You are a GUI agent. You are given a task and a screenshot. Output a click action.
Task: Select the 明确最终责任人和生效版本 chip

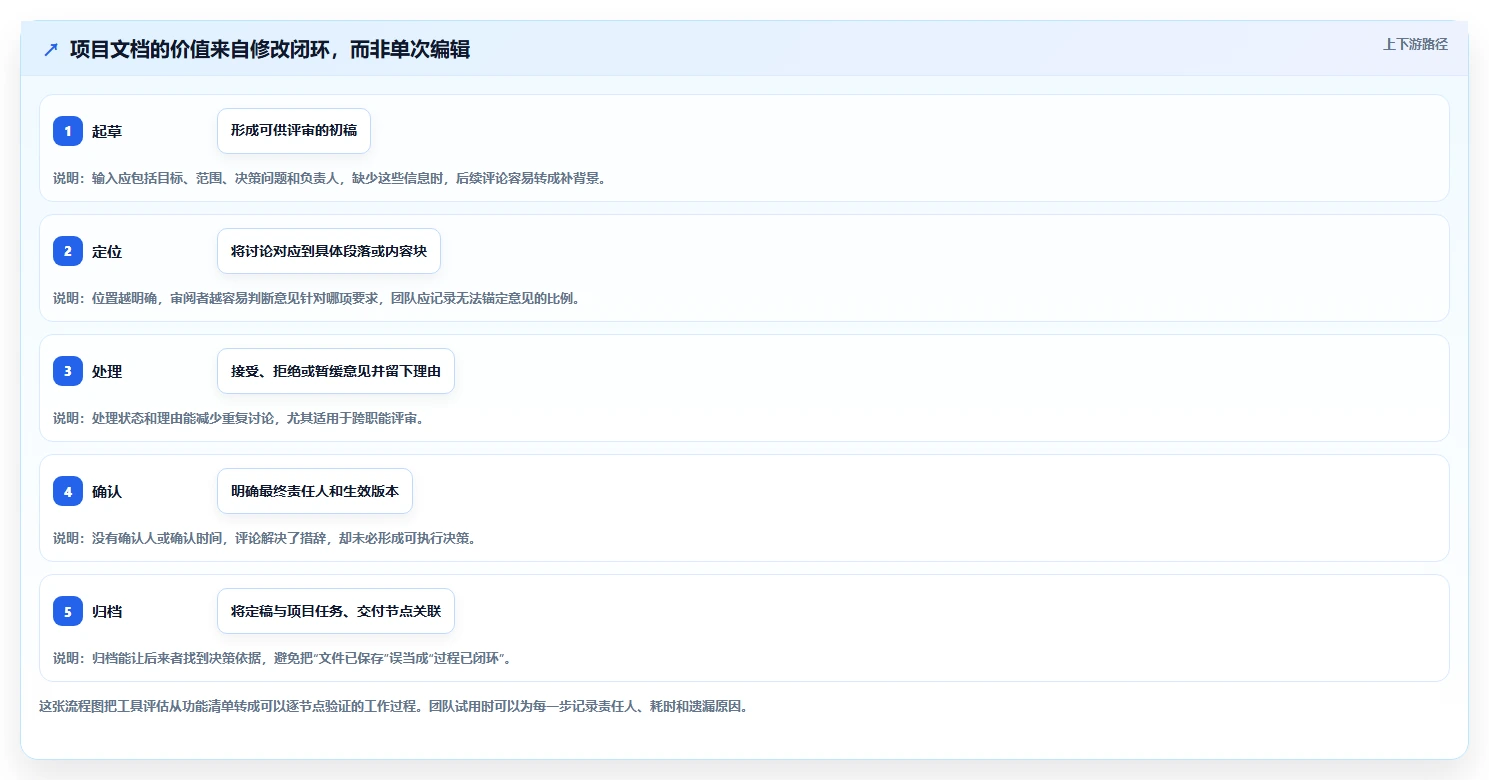pyautogui.click(x=315, y=491)
